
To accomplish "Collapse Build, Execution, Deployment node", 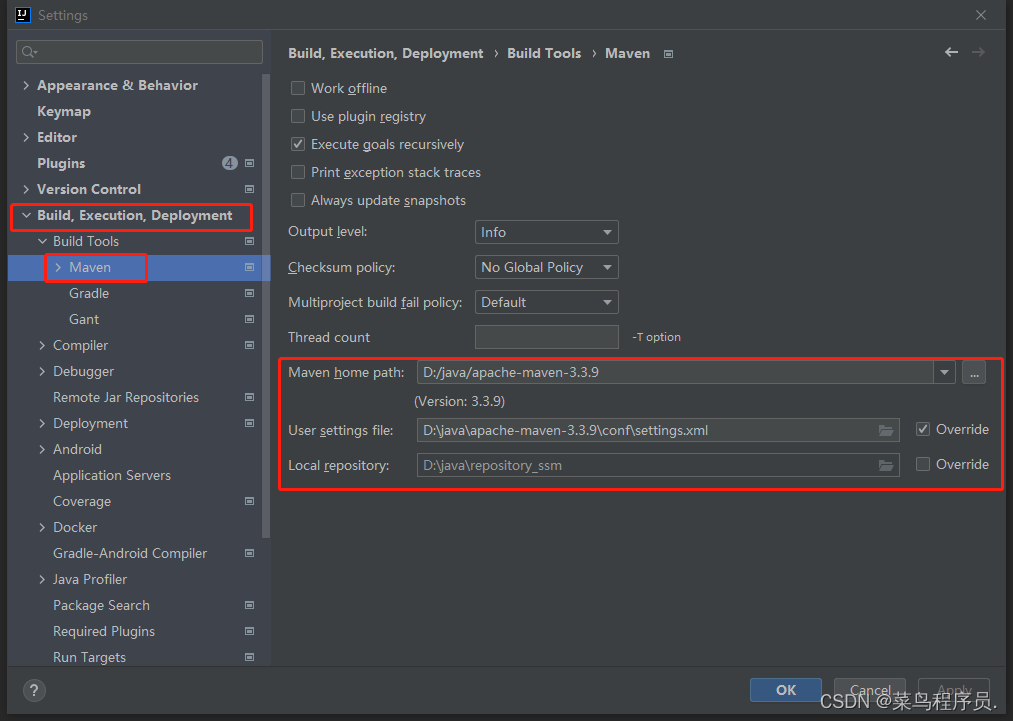I will pyautogui.click(x=26, y=215).
